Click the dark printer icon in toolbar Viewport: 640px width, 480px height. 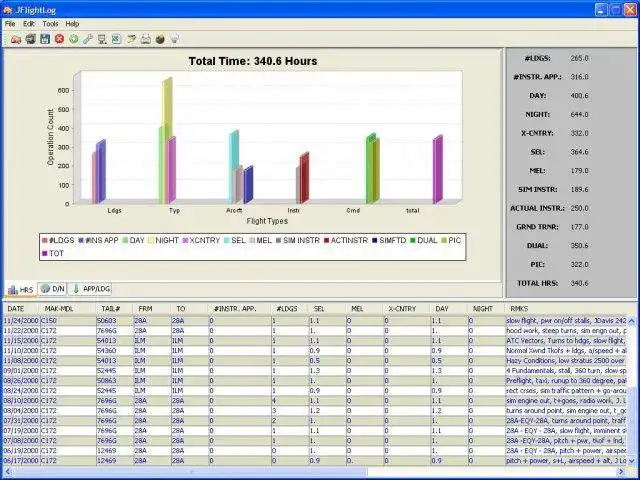[x=31, y=39]
